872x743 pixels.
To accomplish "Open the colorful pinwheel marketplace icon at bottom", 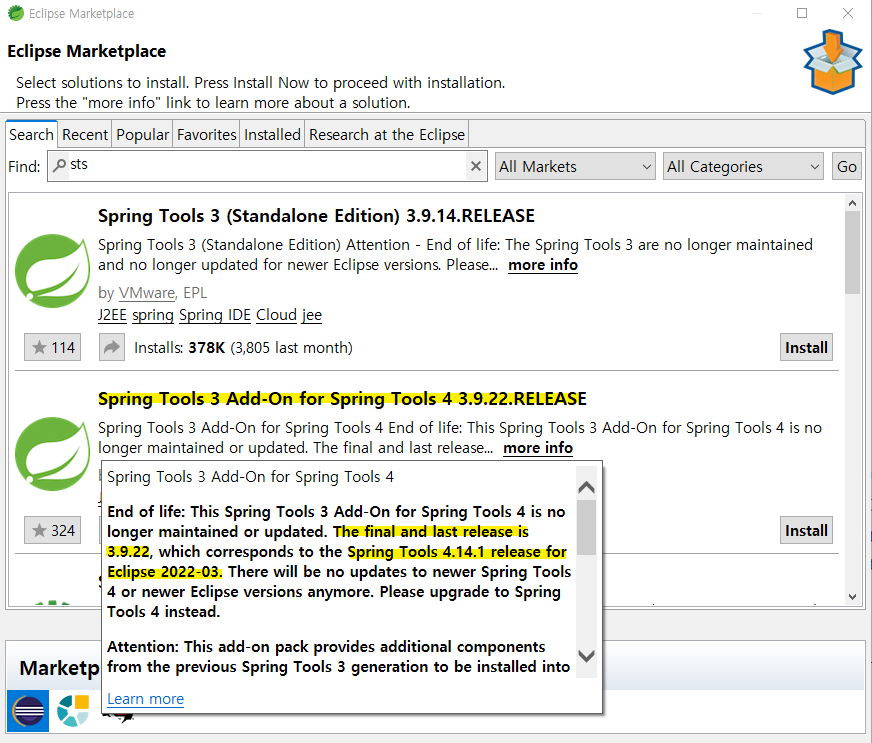I will (73, 710).
